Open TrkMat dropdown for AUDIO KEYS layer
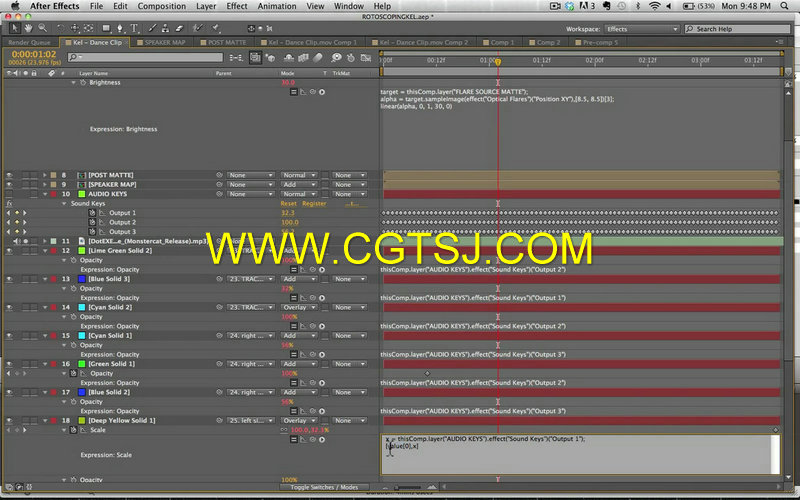The height and width of the screenshot is (500, 800). point(349,194)
